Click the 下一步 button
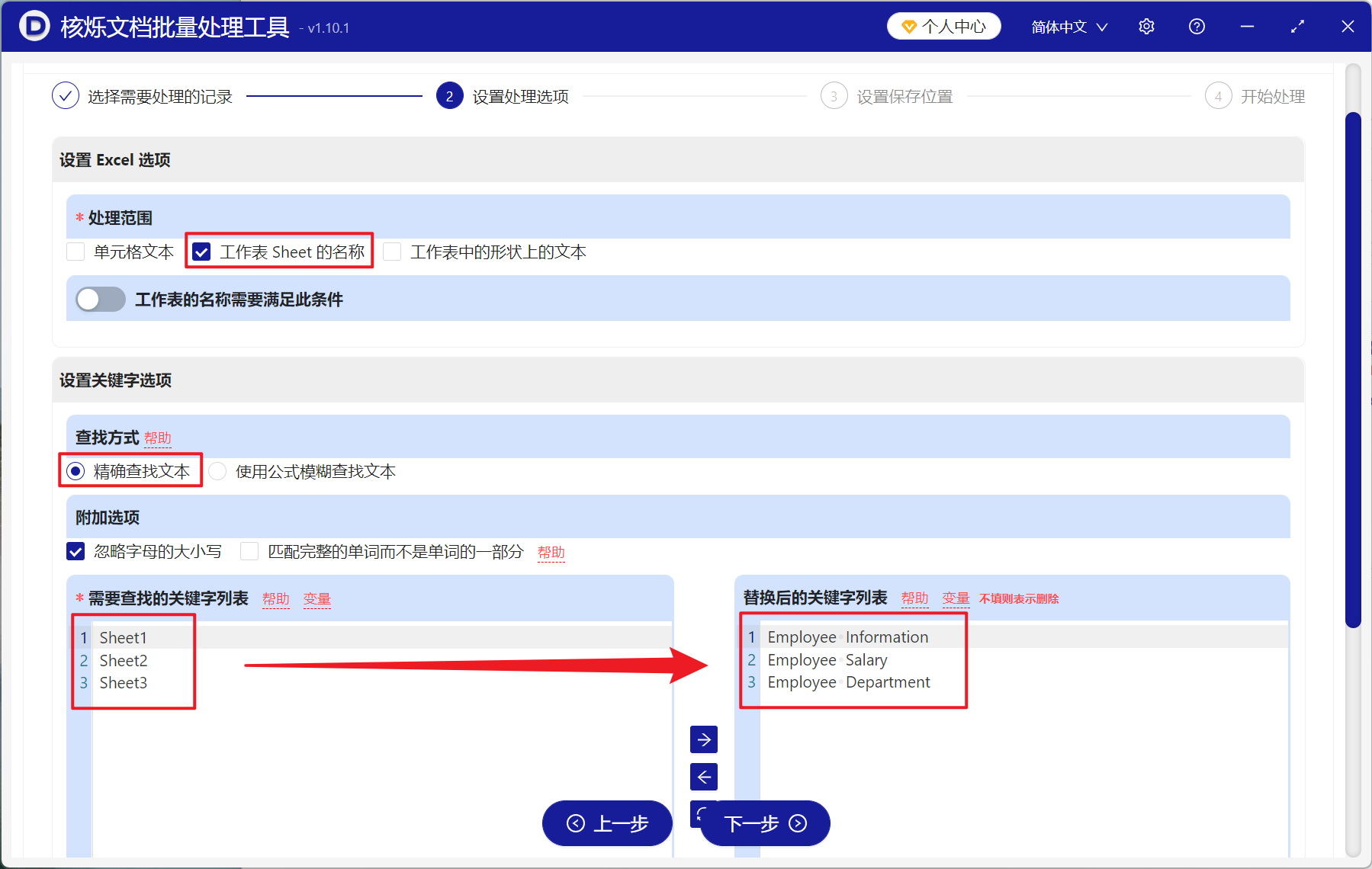Screen dimensions: 1372x869 pyautogui.click(x=763, y=823)
